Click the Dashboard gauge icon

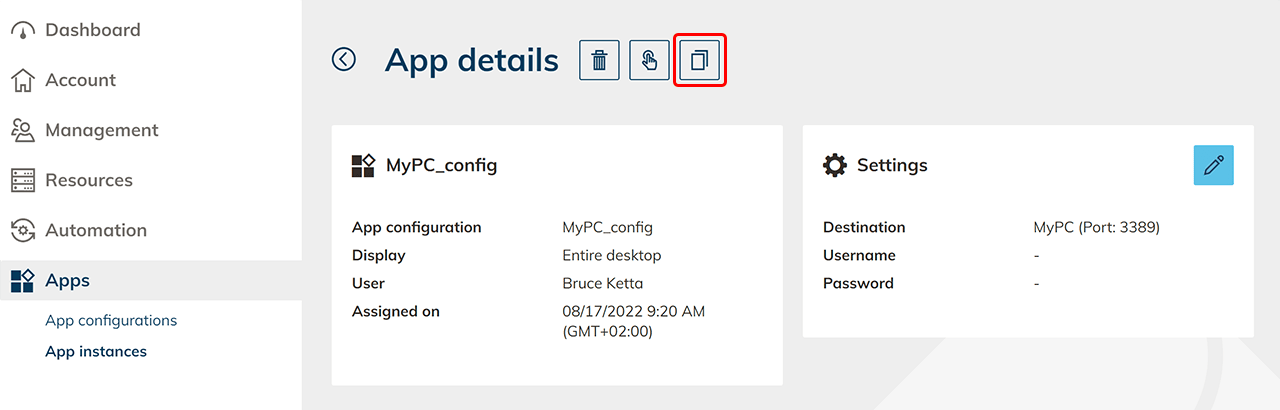[23, 30]
